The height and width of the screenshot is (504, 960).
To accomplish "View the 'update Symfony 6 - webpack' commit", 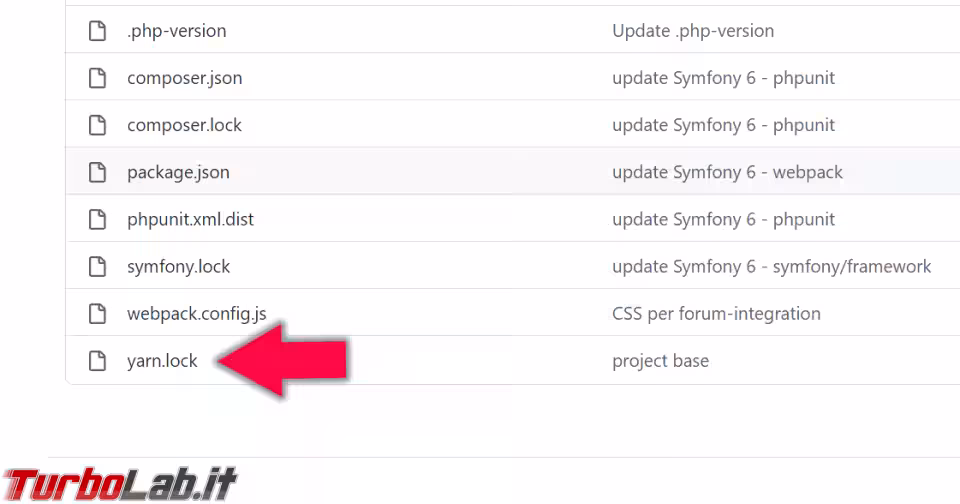I will point(727,173).
